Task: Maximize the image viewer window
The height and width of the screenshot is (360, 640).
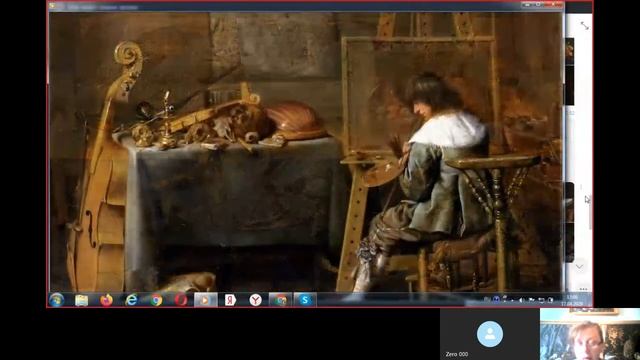Action: [539, 5]
